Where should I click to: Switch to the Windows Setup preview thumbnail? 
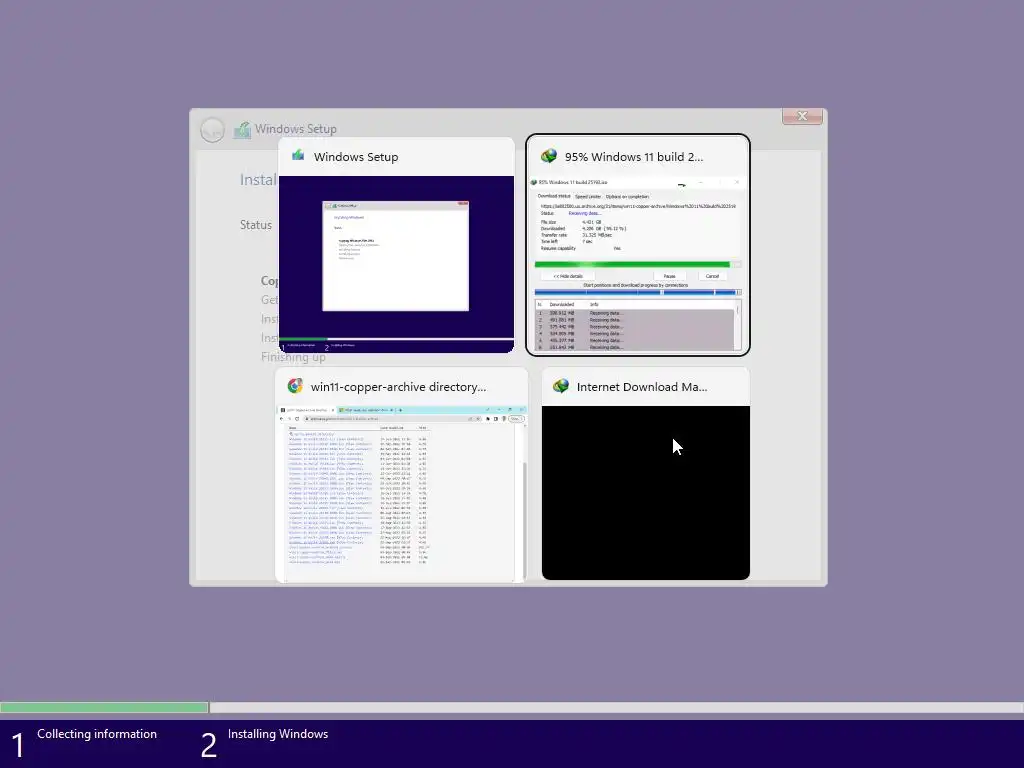coord(396,264)
